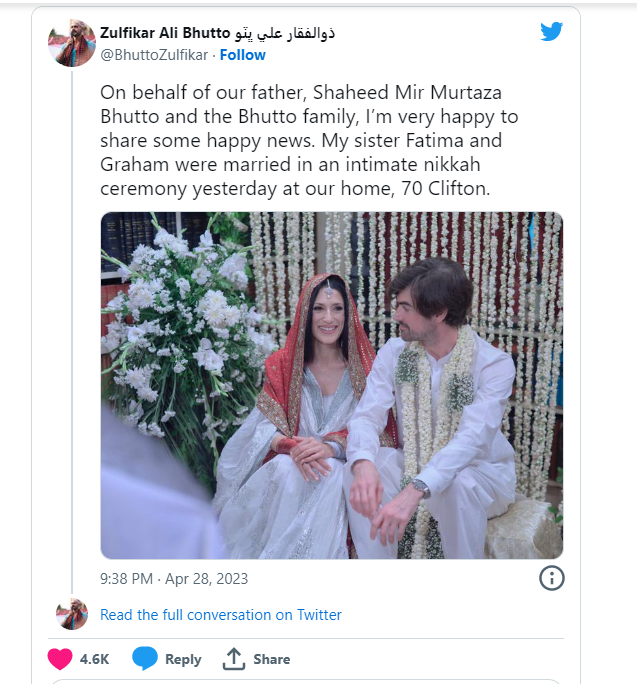
Task: Visit the @BhuttoZulfikar handle link
Action: (154, 55)
